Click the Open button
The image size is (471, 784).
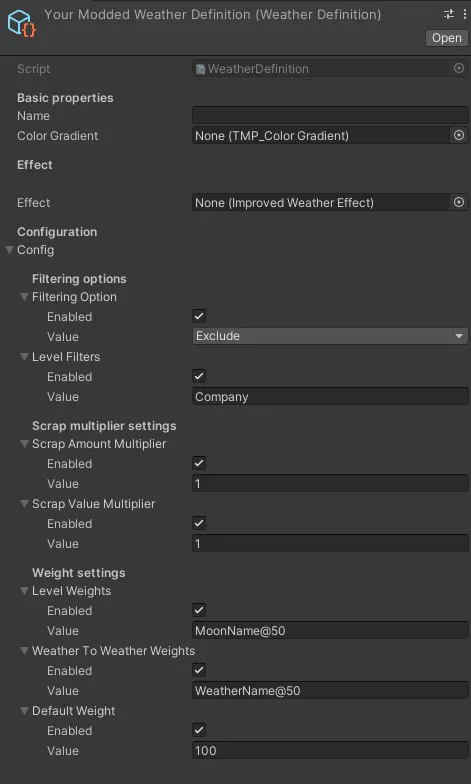pyautogui.click(x=446, y=38)
